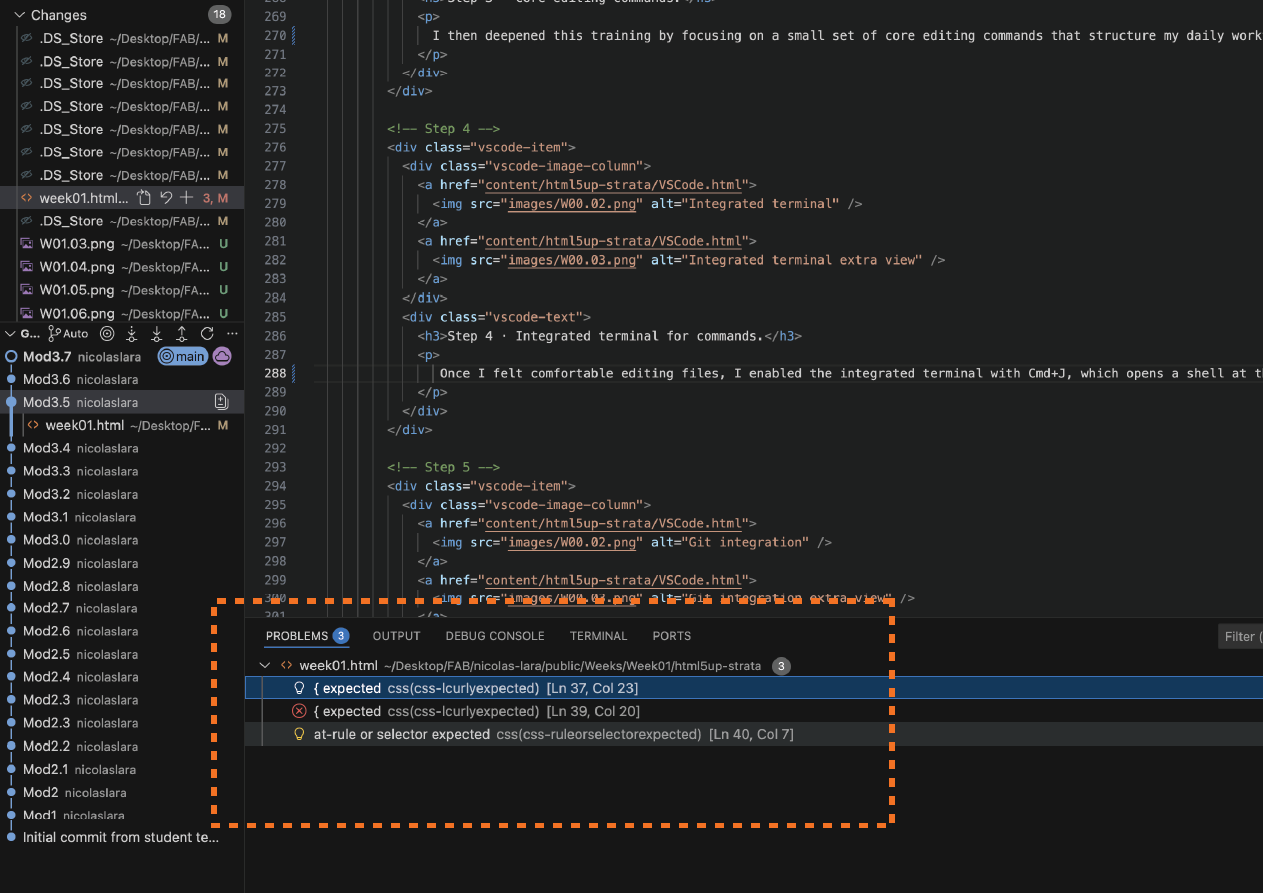Click lightbulb on at-rule expected problem
Screen dimensions: 1263x893
pyautogui.click(x=298, y=734)
